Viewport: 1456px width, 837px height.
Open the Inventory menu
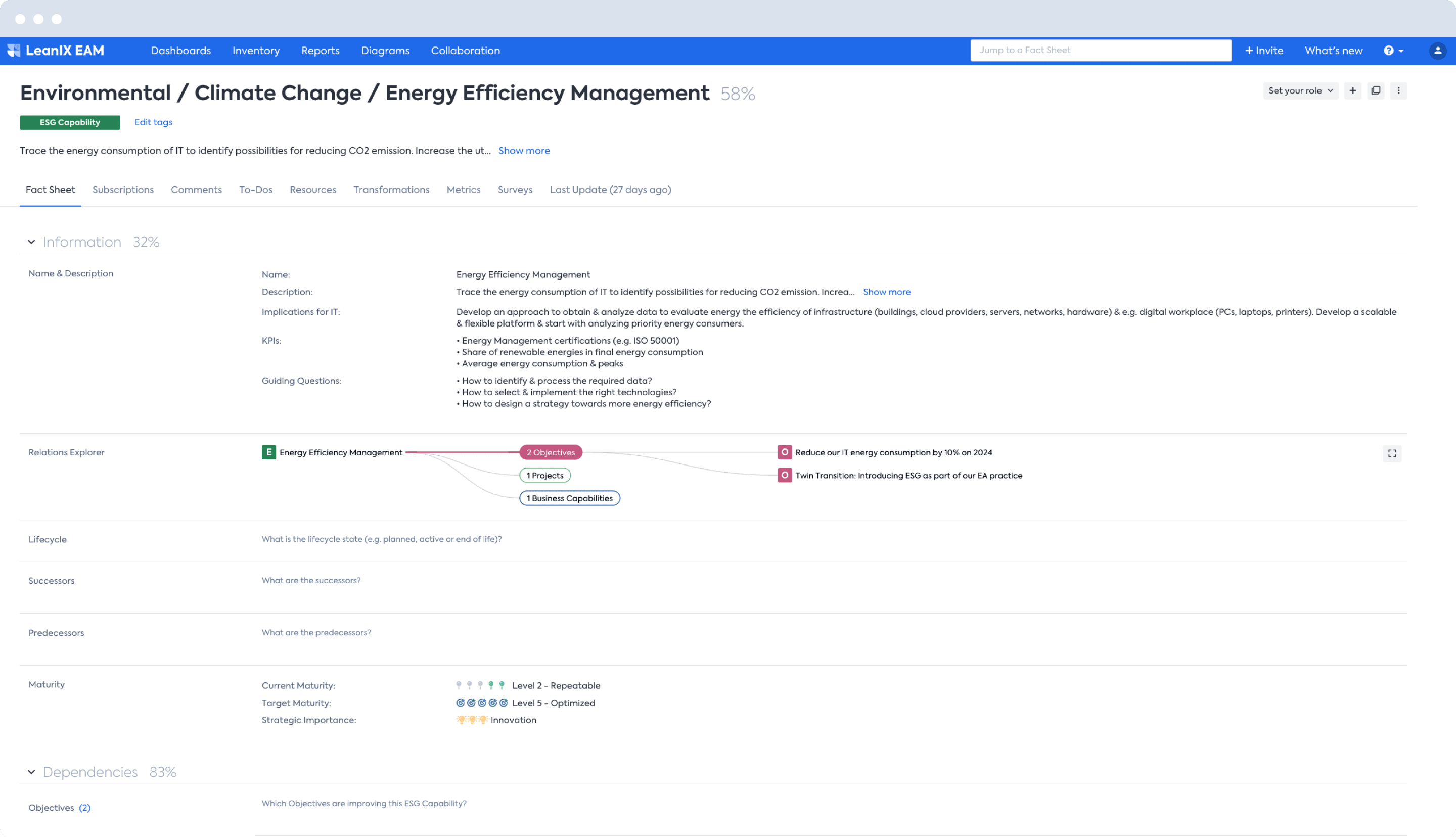[256, 51]
